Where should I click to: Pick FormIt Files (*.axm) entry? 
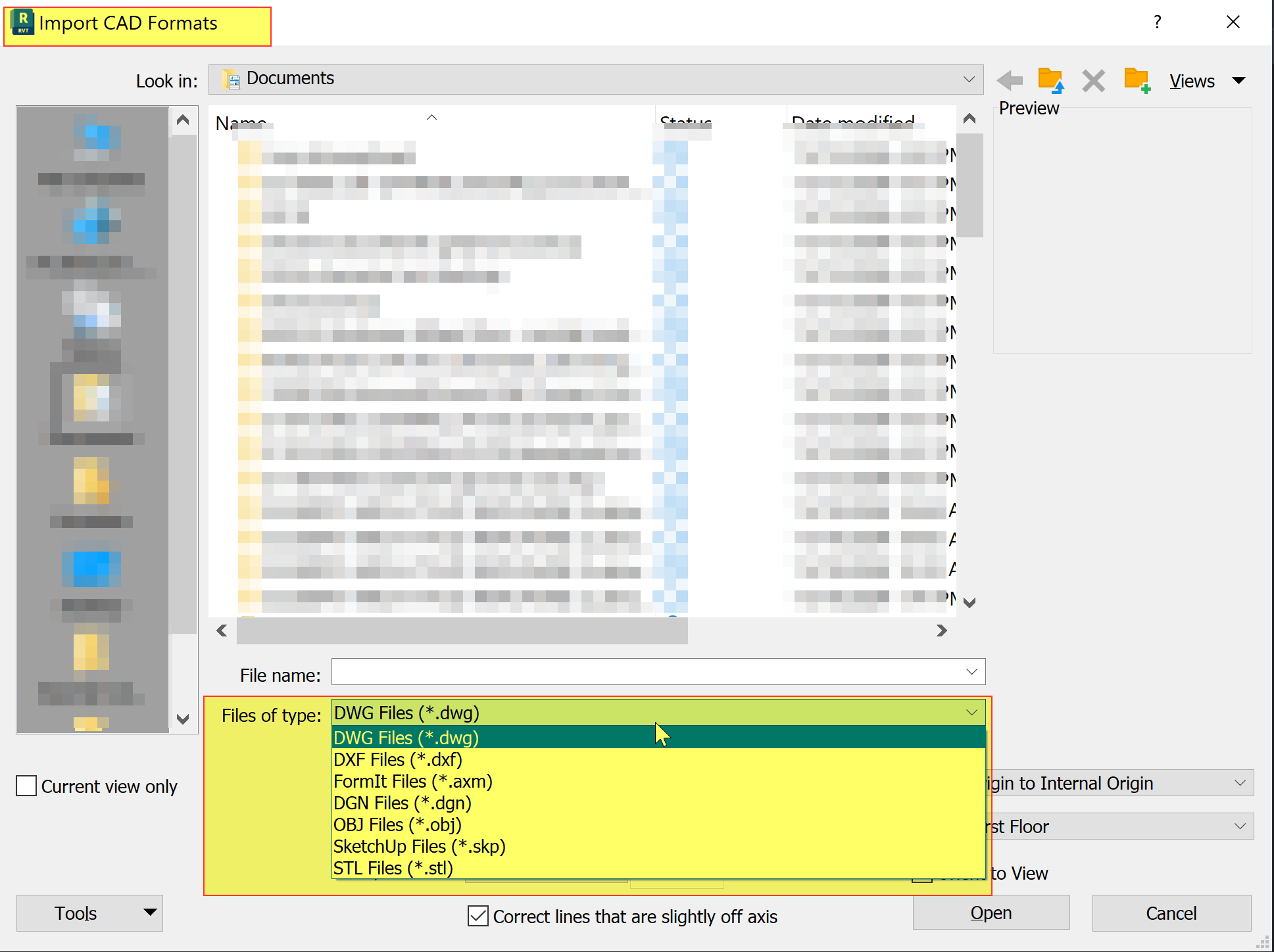pos(412,781)
